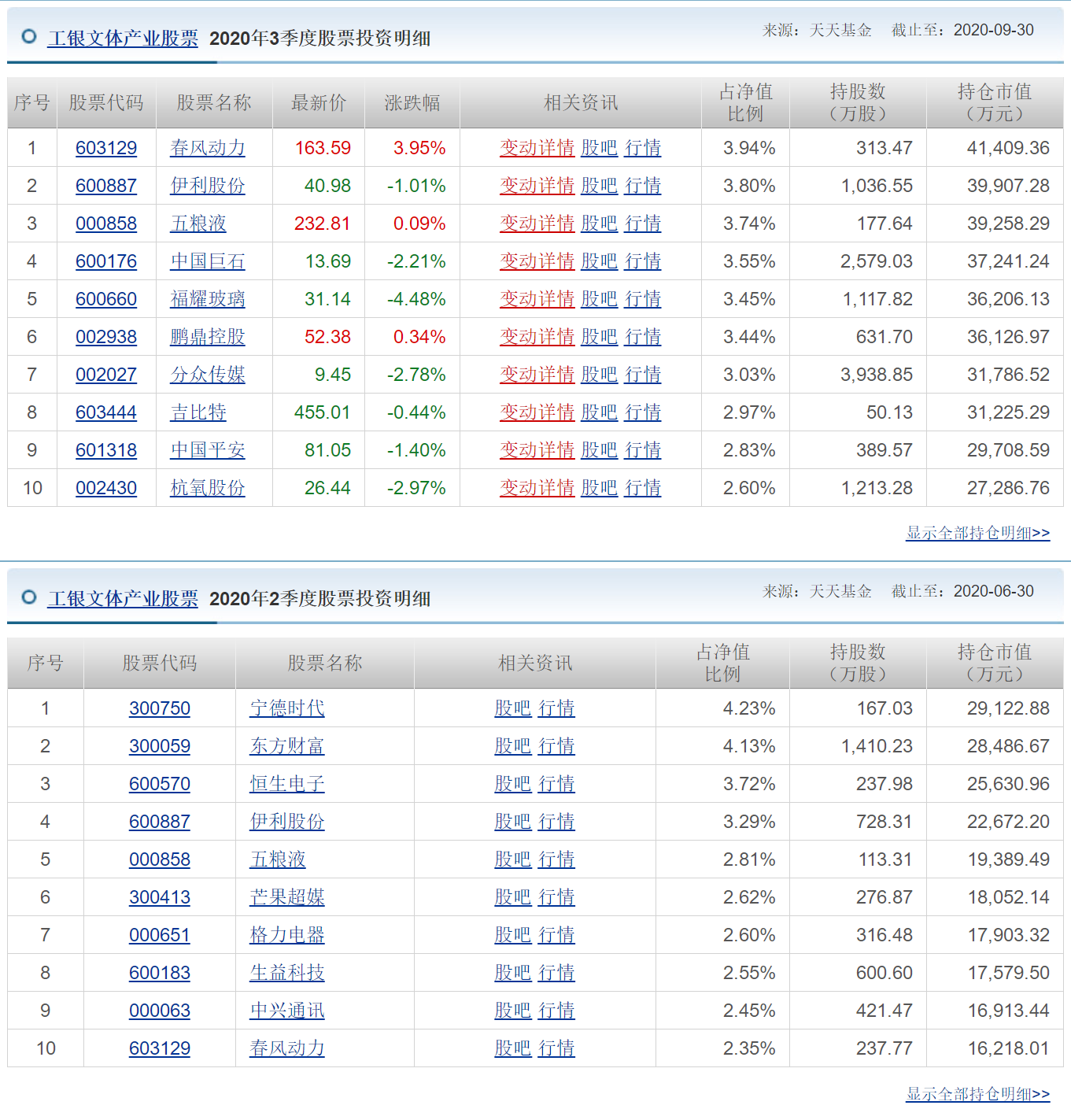View 行情 for 鹏鼎控股
The height and width of the screenshot is (1120, 1071).
point(643,337)
